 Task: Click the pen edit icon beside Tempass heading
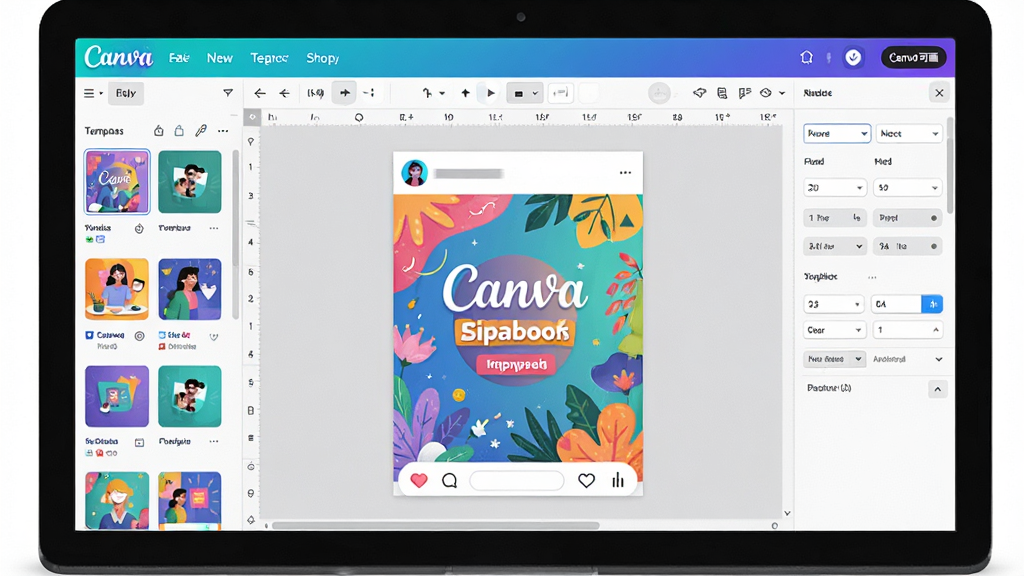[200, 131]
